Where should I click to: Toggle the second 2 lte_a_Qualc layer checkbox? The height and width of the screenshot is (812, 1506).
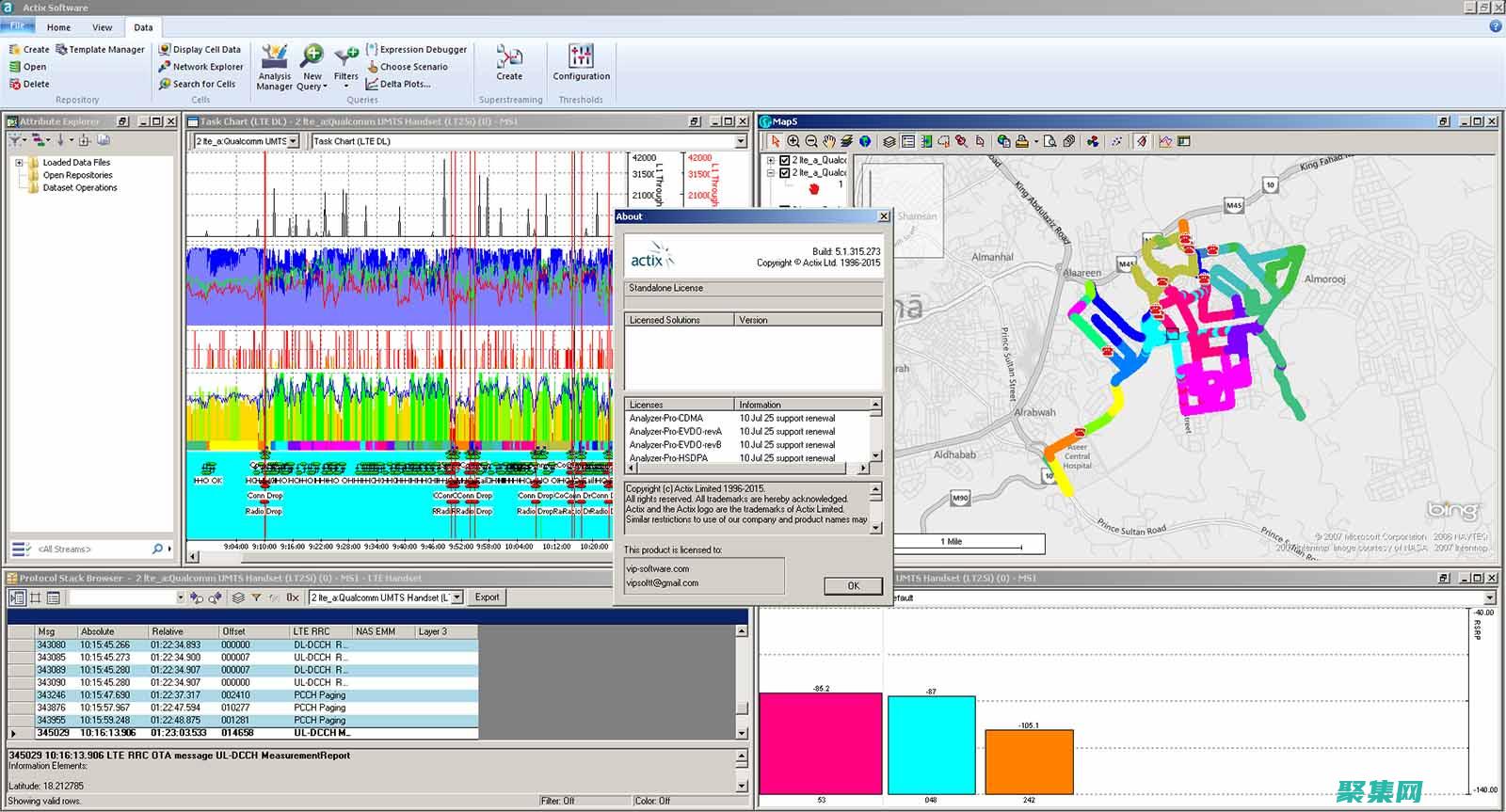point(784,173)
